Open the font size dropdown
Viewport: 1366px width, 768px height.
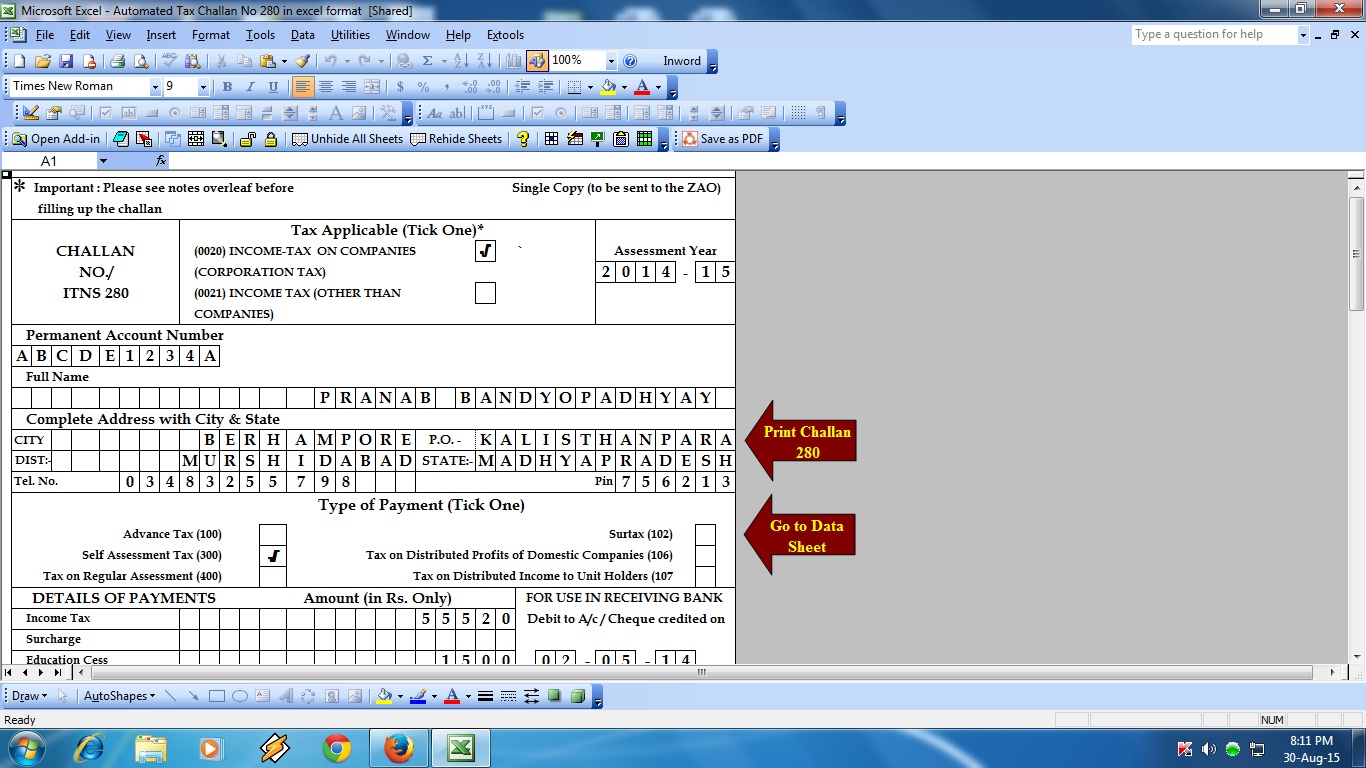203,87
